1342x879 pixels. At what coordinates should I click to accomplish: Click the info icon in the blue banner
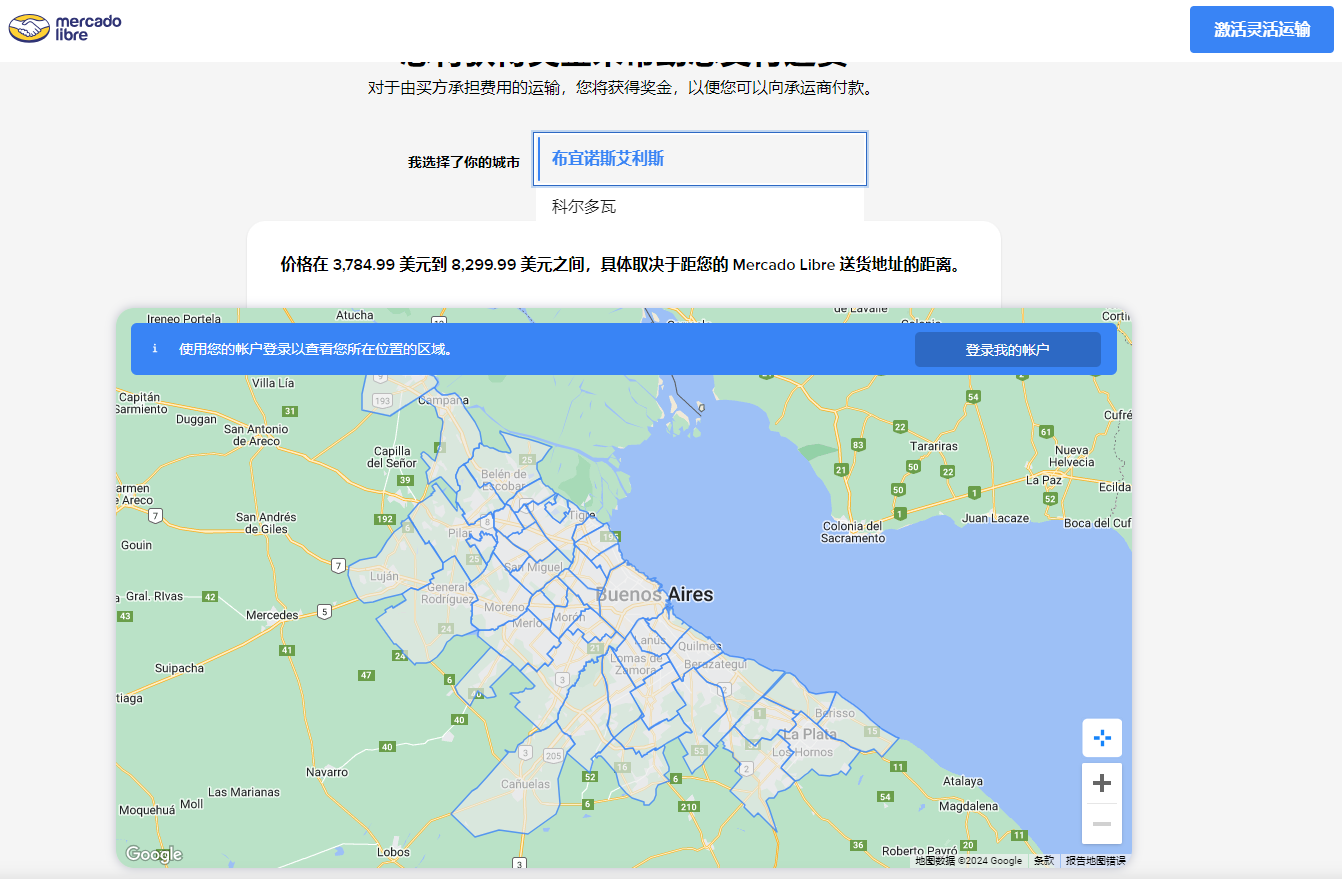pos(155,349)
